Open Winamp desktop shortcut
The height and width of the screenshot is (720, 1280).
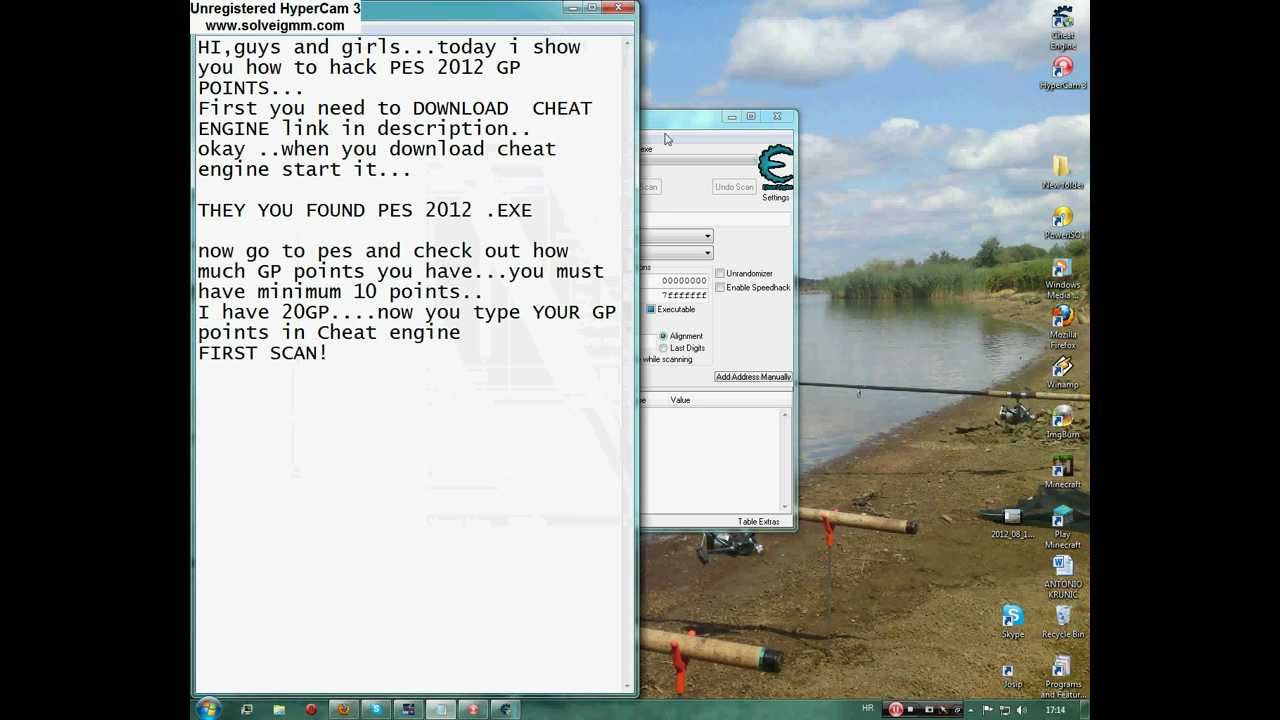point(1062,372)
